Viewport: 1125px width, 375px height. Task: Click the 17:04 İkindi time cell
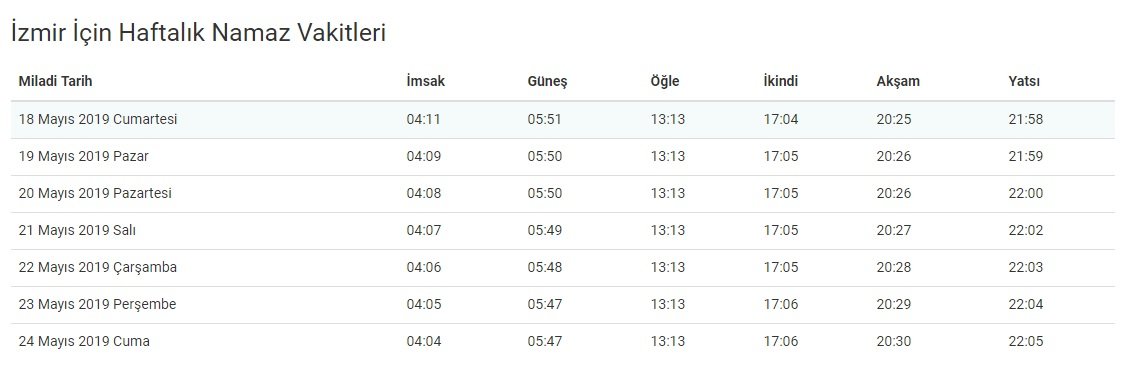pyautogui.click(x=781, y=120)
